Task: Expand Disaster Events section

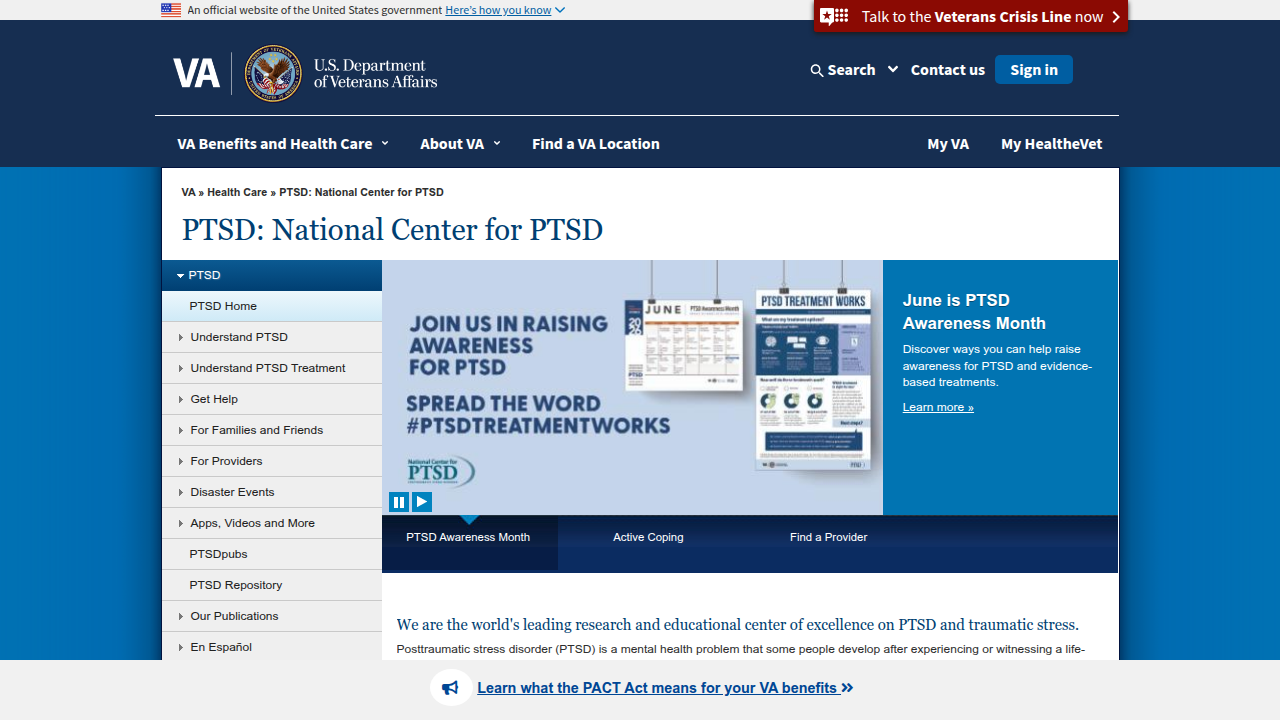Action: 272,492
